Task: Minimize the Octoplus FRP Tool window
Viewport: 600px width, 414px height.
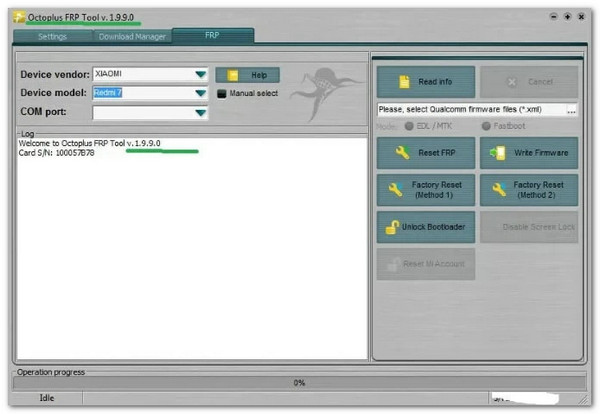Action: [x=553, y=16]
